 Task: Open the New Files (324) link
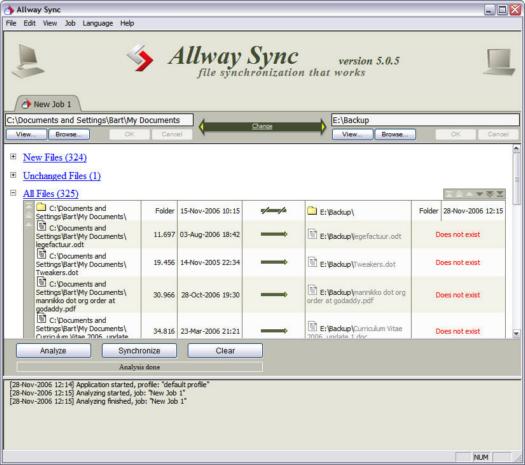55,157
